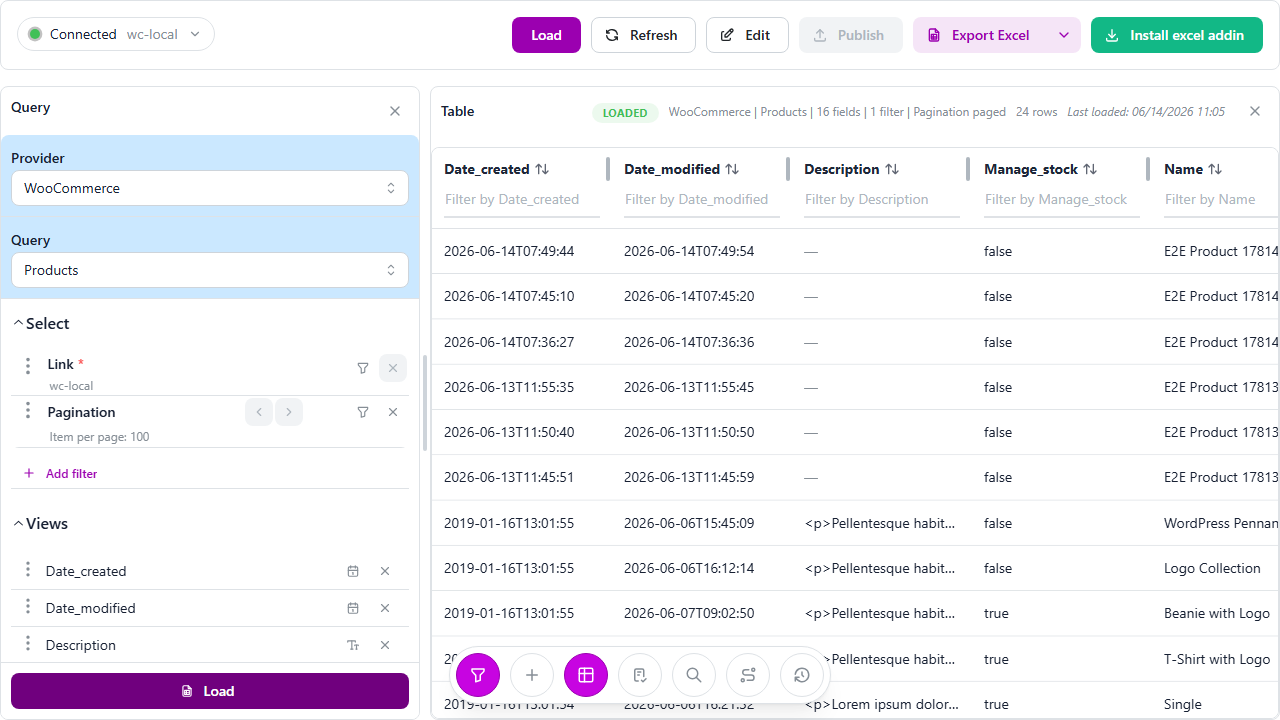Go to previous page in Pagination
The image size is (1280, 720).
[259, 412]
